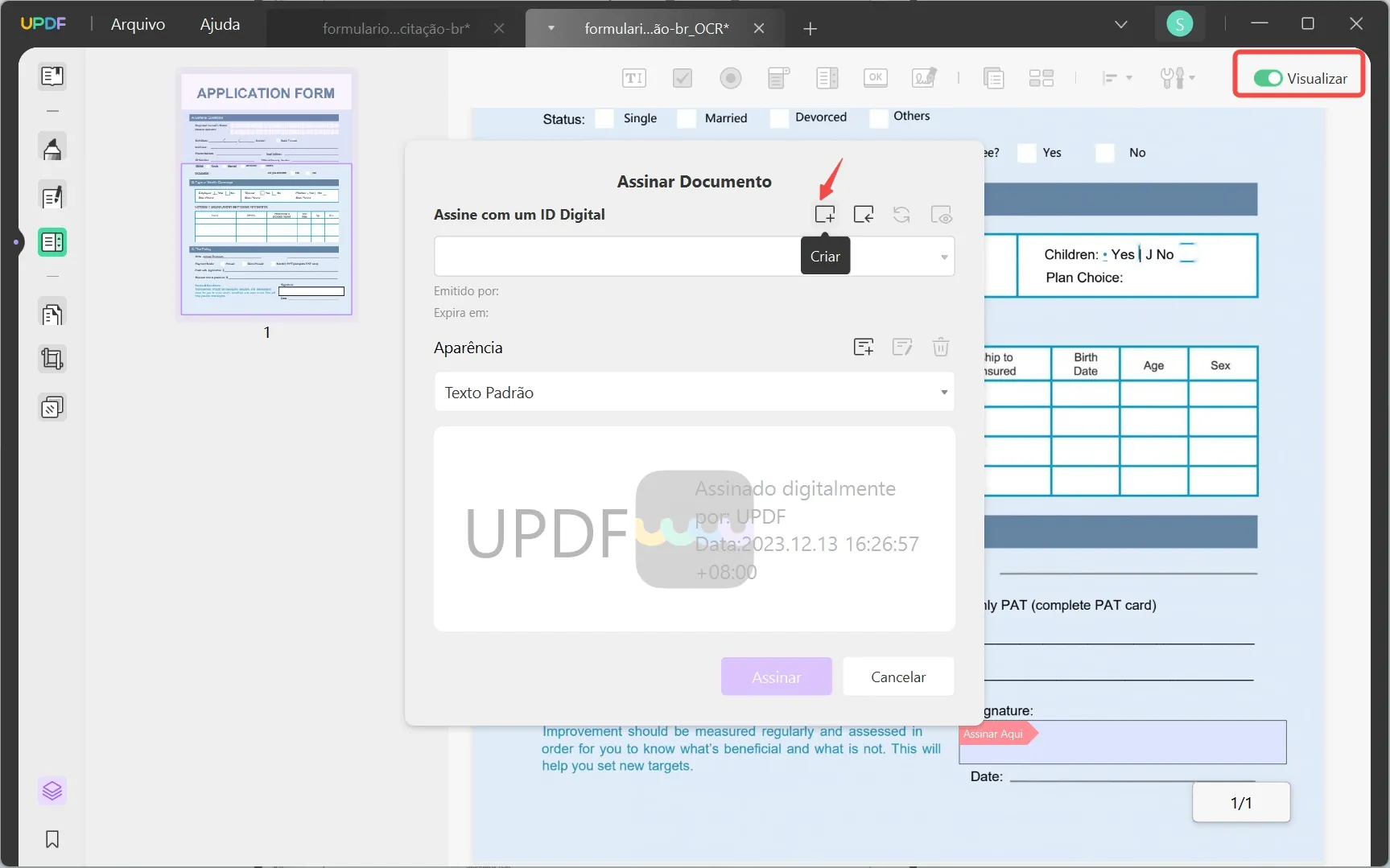Select the Check Box form tool
The image size is (1390, 868).
[683, 78]
